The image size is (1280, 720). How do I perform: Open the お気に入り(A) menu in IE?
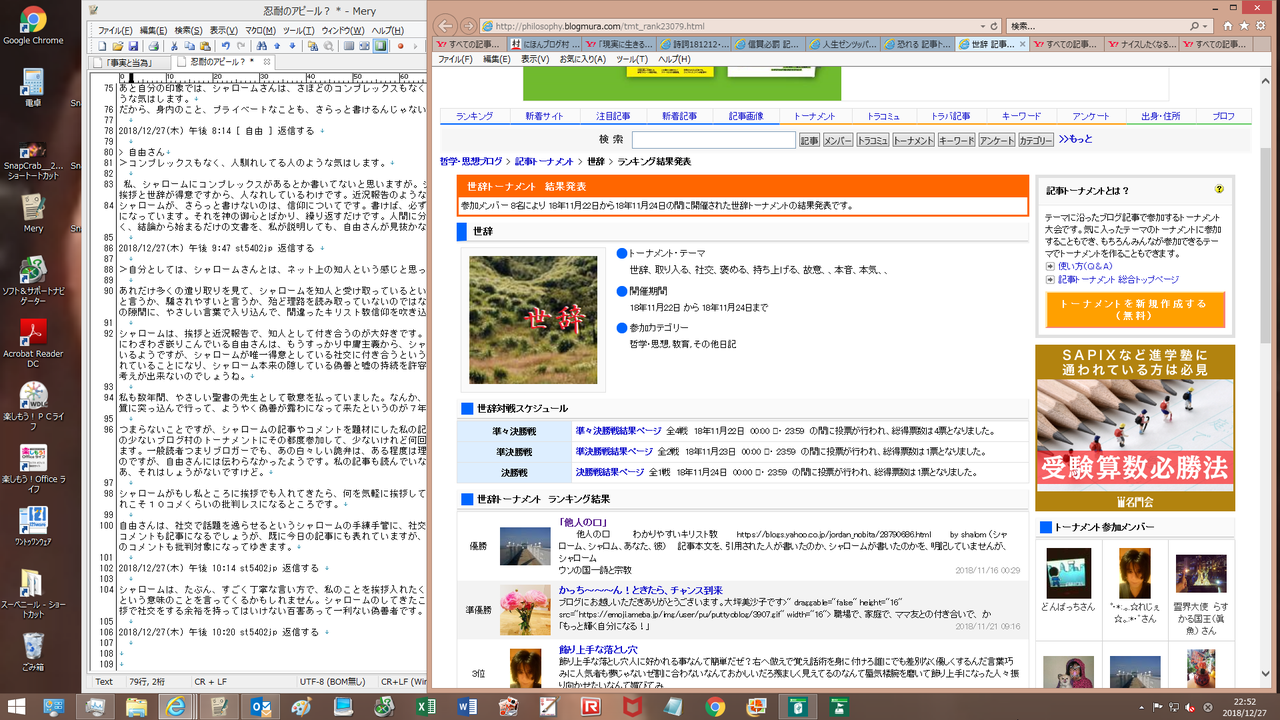click(x=582, y=59)
